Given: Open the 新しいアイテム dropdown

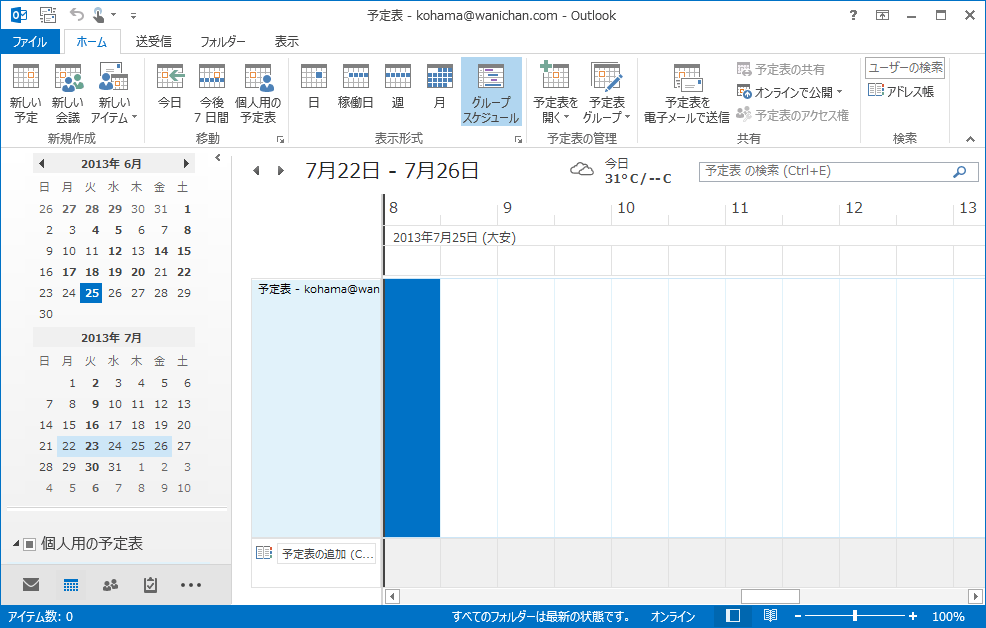Looking at the screenshot, I should tap(114, 93).
